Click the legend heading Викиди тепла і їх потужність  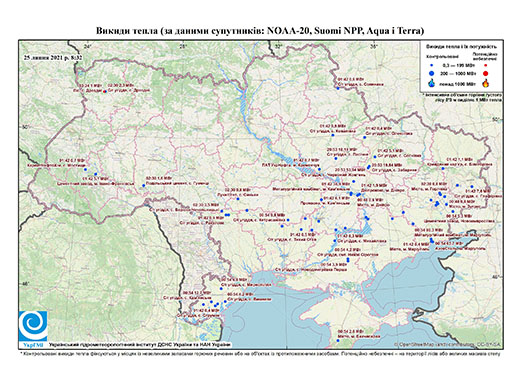[x=461, y=47]
